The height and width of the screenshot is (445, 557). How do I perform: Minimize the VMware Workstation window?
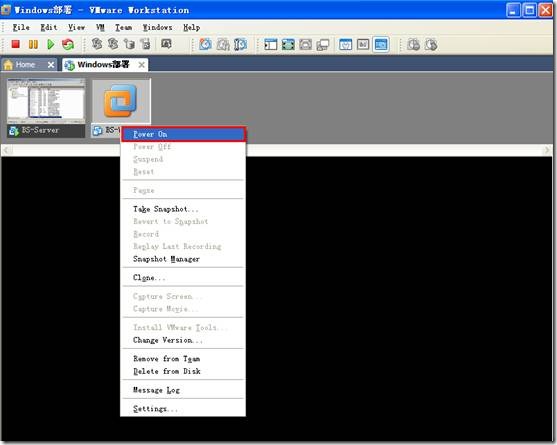[513, 10]
